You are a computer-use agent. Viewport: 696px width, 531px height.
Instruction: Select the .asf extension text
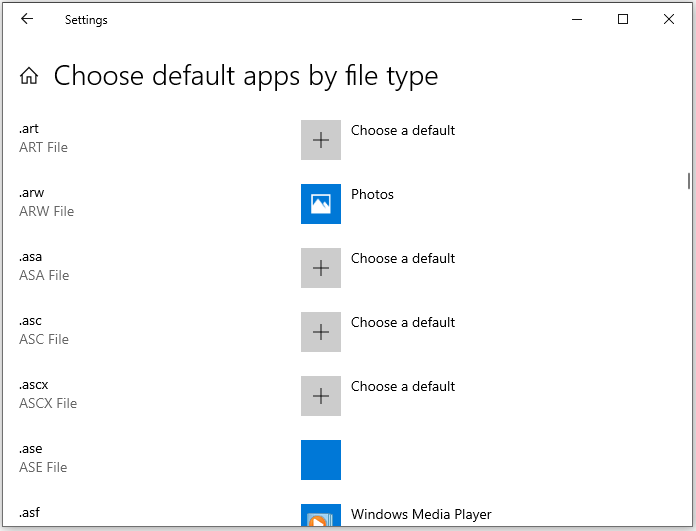coord(29,512)
